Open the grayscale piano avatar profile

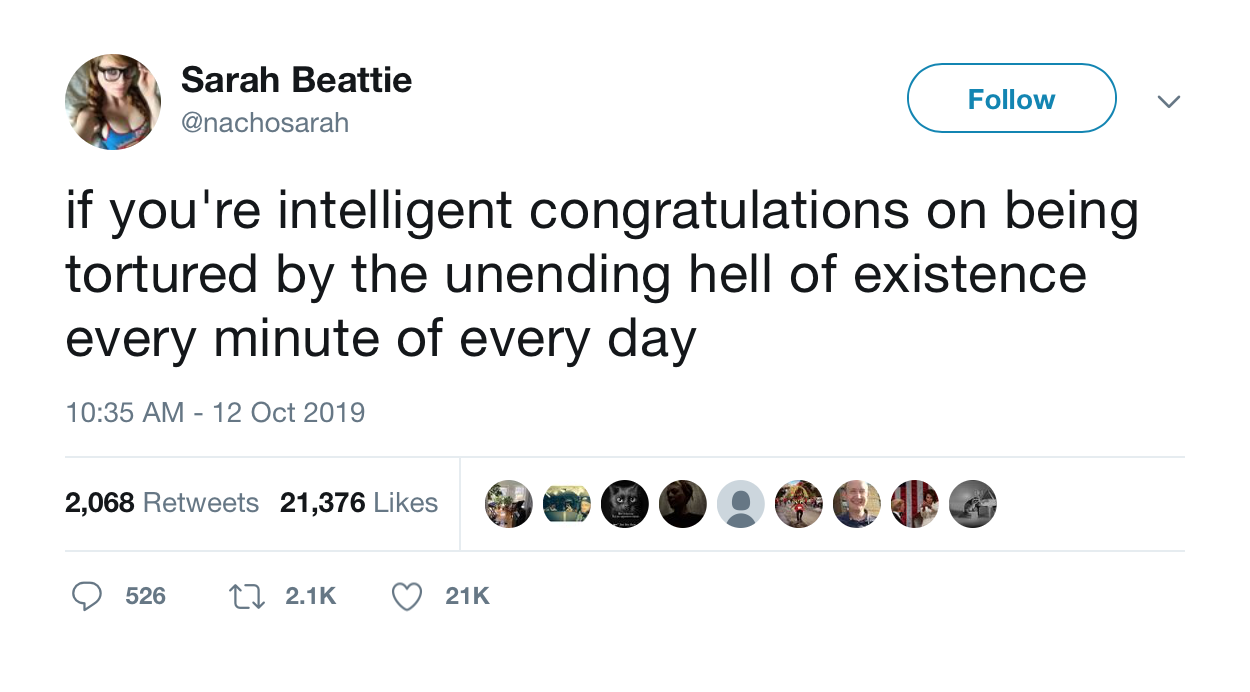972,503
